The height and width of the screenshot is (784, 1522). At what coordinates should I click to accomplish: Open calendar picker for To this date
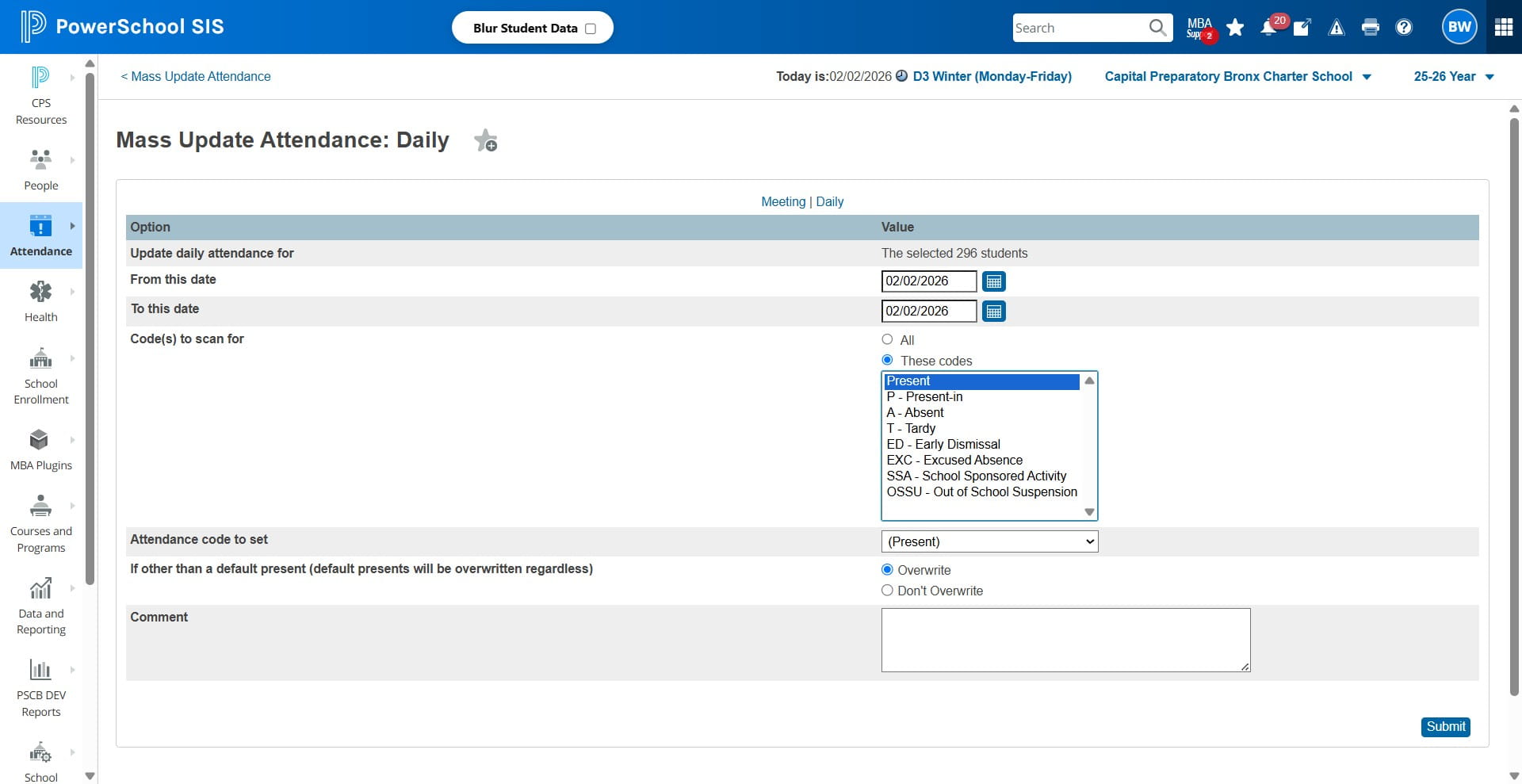click(x=994, y=312)
